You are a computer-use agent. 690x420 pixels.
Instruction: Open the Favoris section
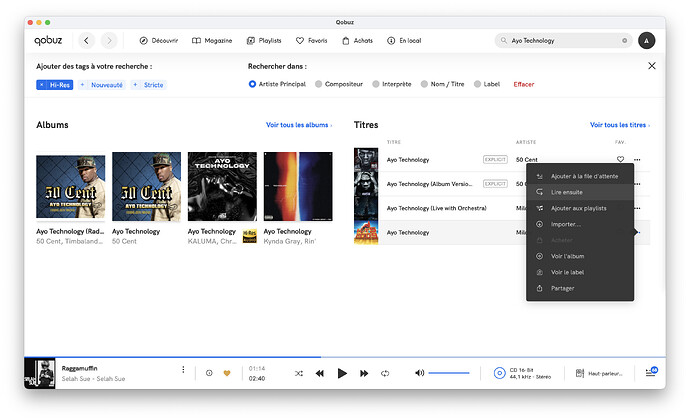click(312, 41)
